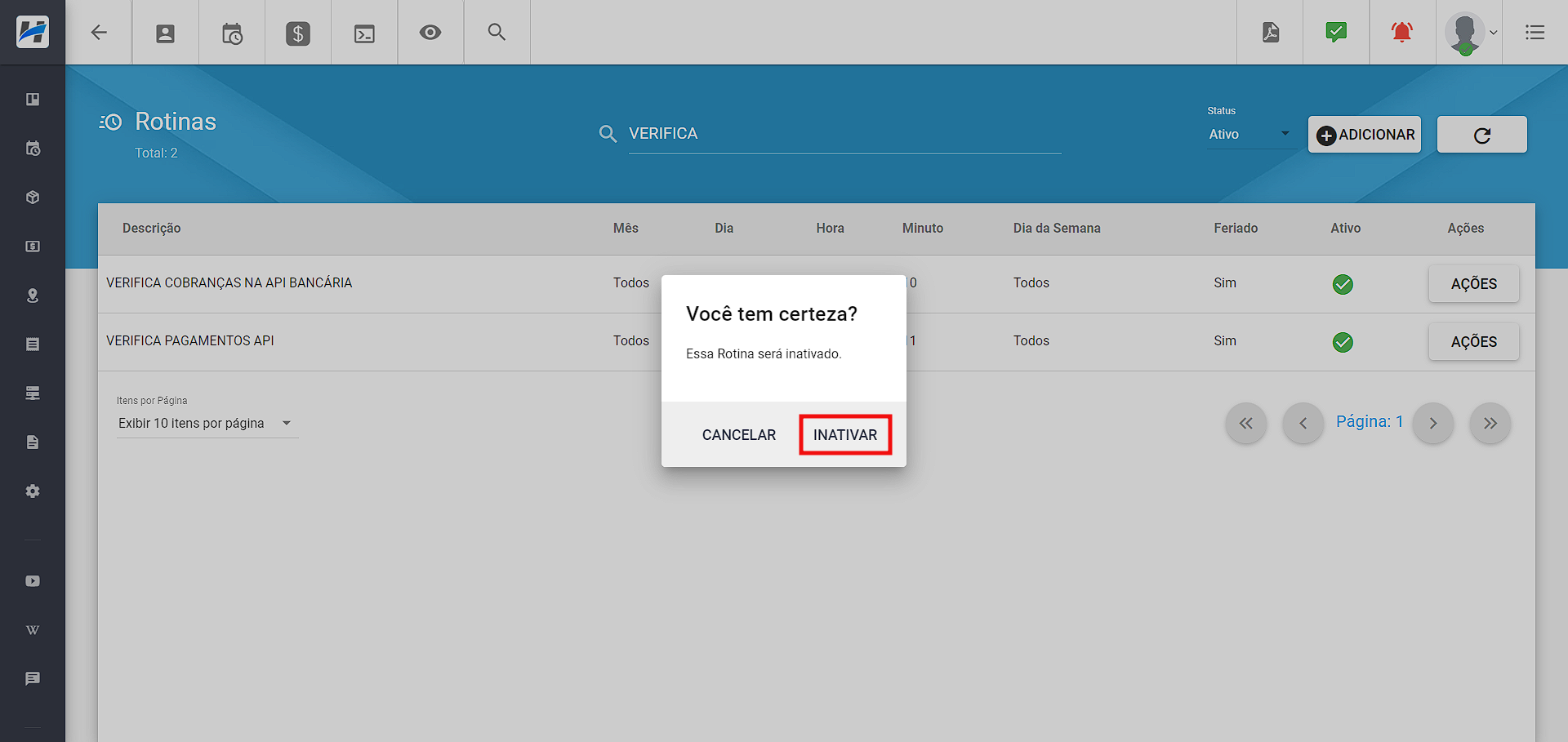Viewport: 1568px width, 742px height.
Task: Toggle active checkmark for VERIFICA COBRANÇAS row
Action: click(x=1343, y=284)
